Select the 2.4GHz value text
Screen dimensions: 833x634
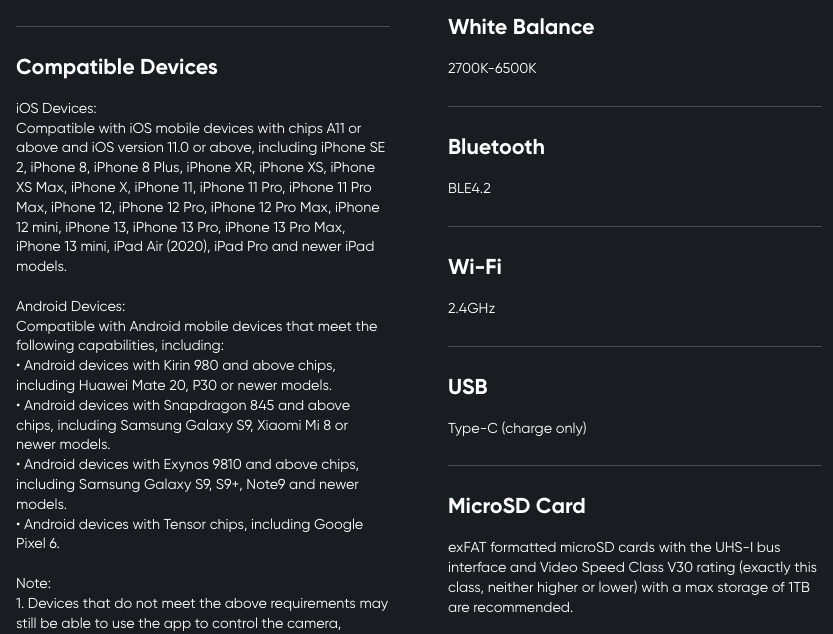pyautogui.click(x=471, y=309)
